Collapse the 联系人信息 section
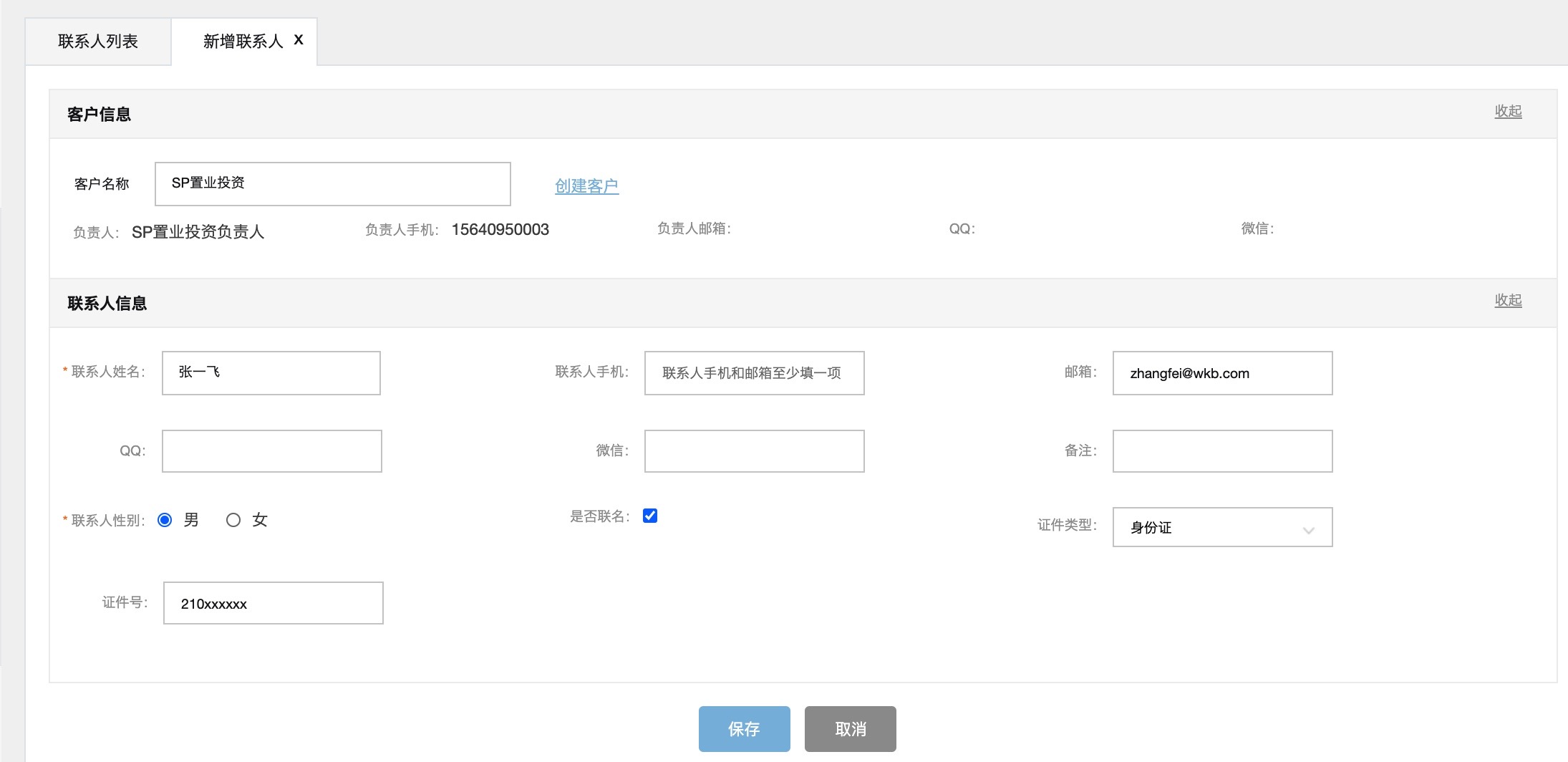Image resolution: width=1568 pixels, height=762 pixels. point(1508,300)
